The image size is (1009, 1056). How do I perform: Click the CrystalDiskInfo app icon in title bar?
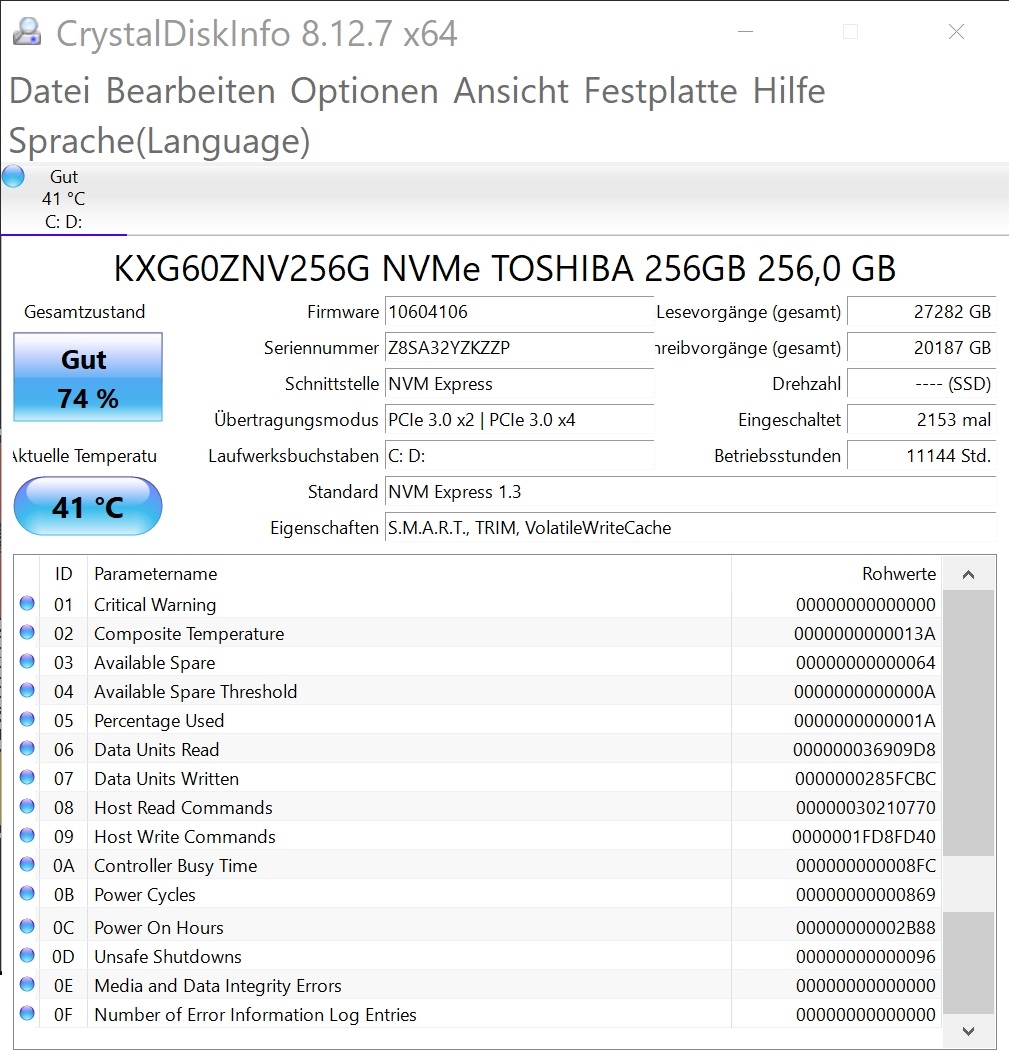coord(27,32)
